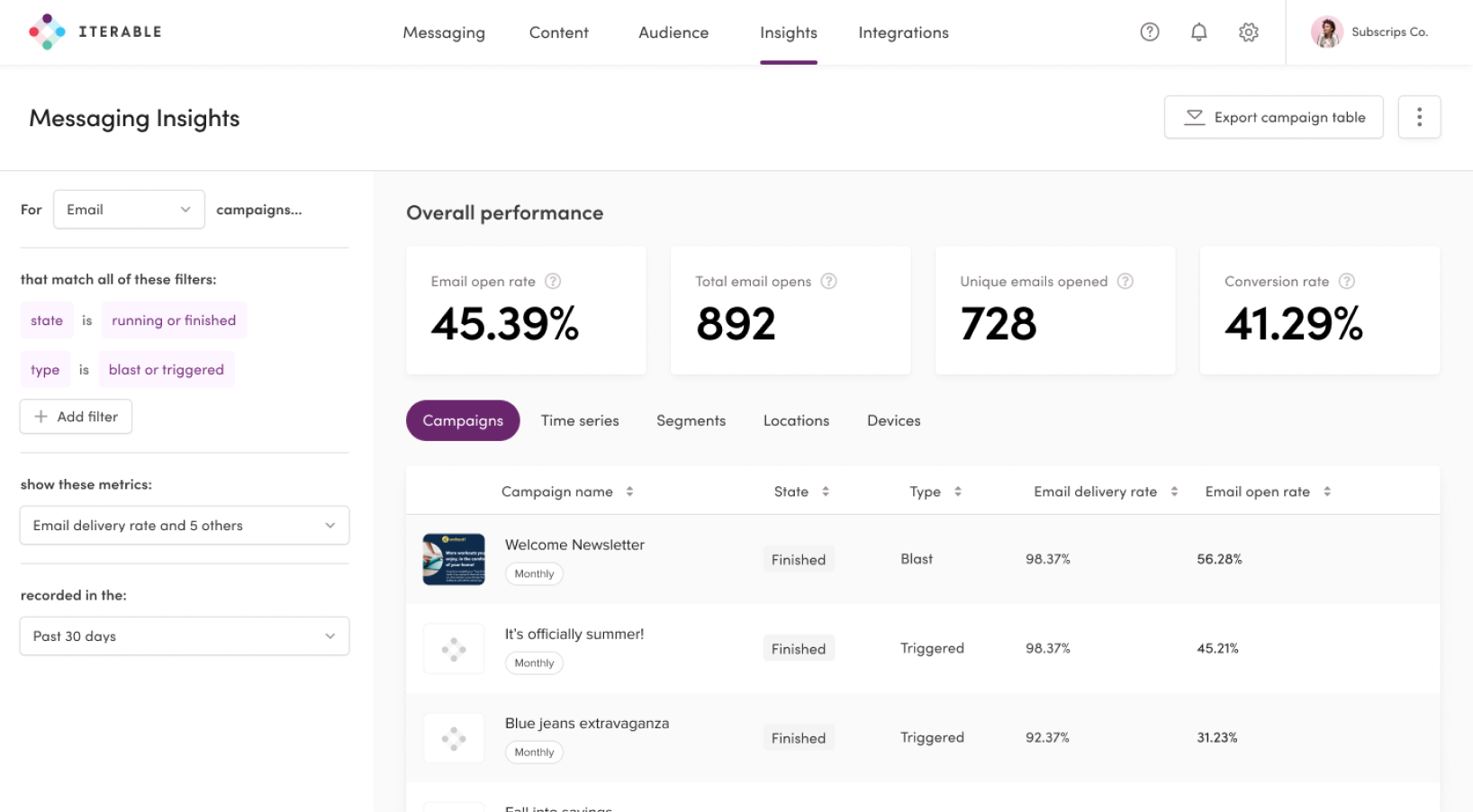This screenshot has height=812, width=1473.
Task: Sort by State column arrows
Action: 825,492
